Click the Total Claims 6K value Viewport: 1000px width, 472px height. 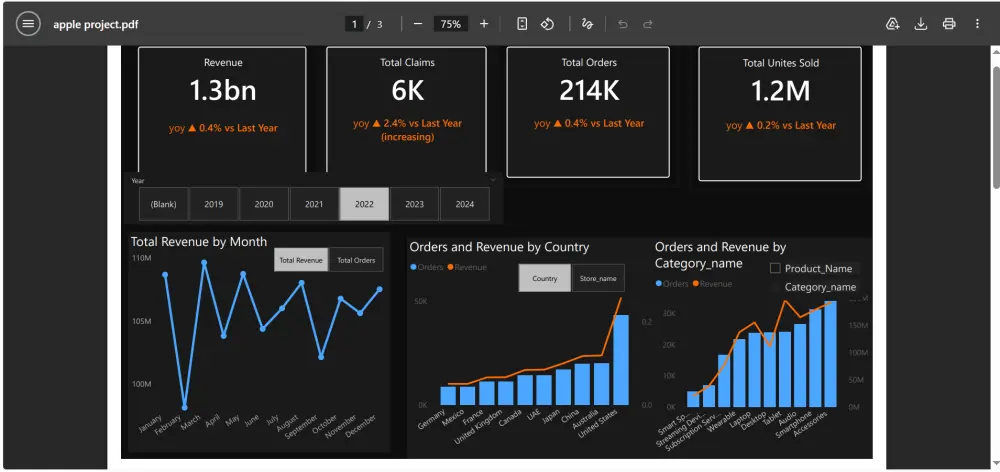tap(408, 91)
